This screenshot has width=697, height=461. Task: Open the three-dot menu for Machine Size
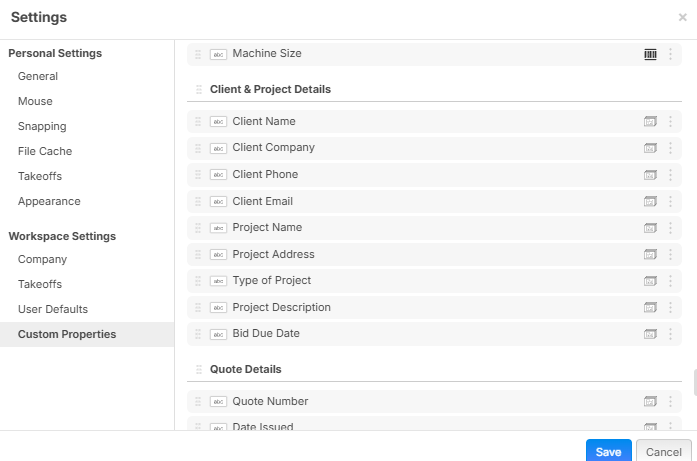click(670, 54)
